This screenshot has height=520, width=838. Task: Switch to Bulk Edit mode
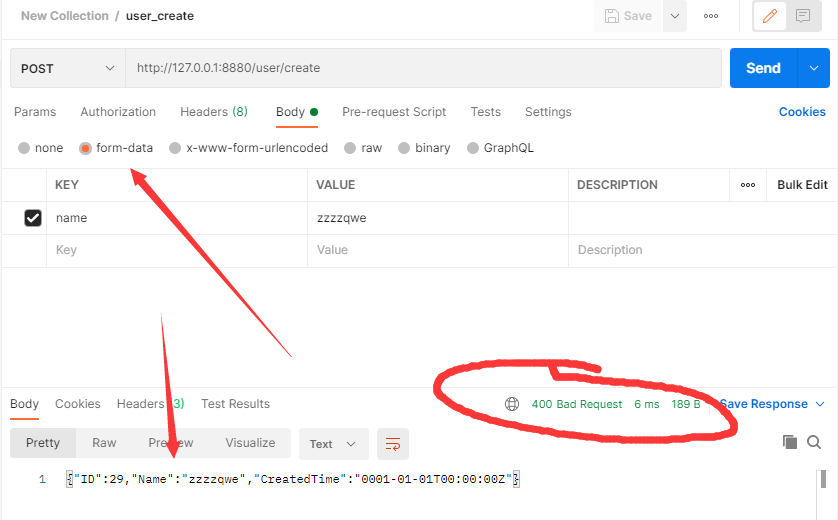coord(802,185)
